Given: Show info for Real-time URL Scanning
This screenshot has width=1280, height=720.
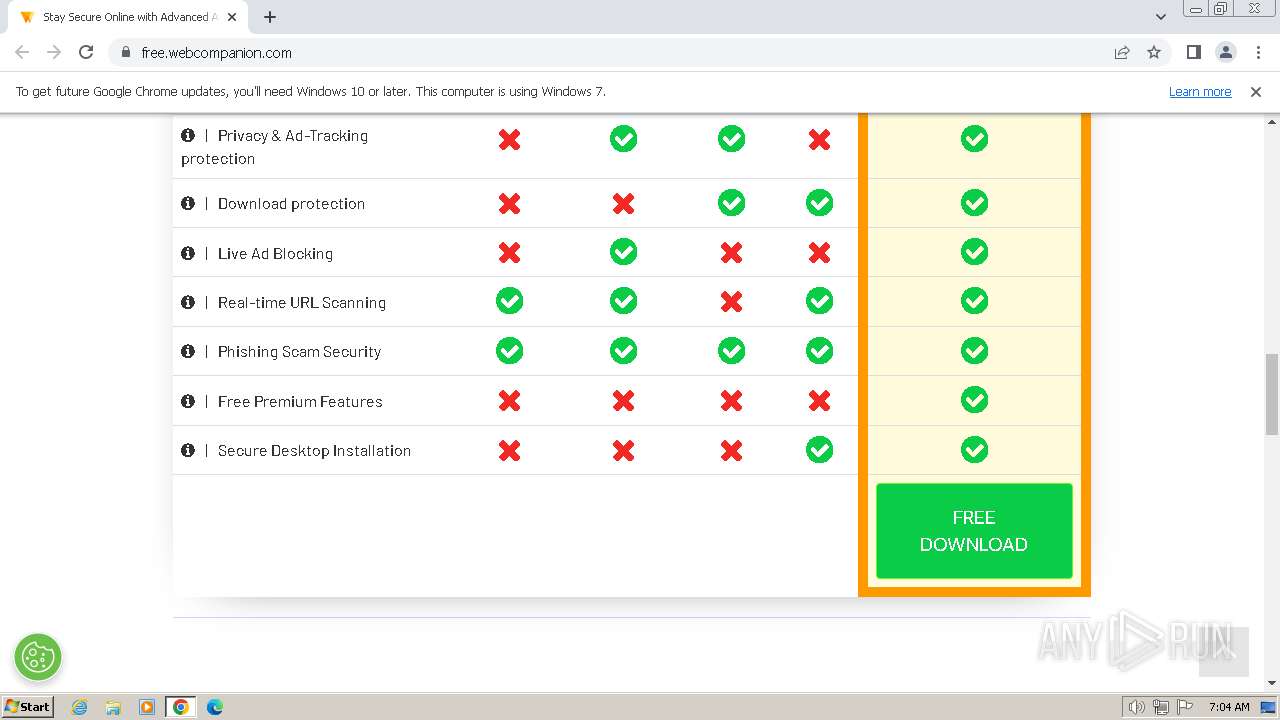Looking at the screenshot, I should [187, 302].
